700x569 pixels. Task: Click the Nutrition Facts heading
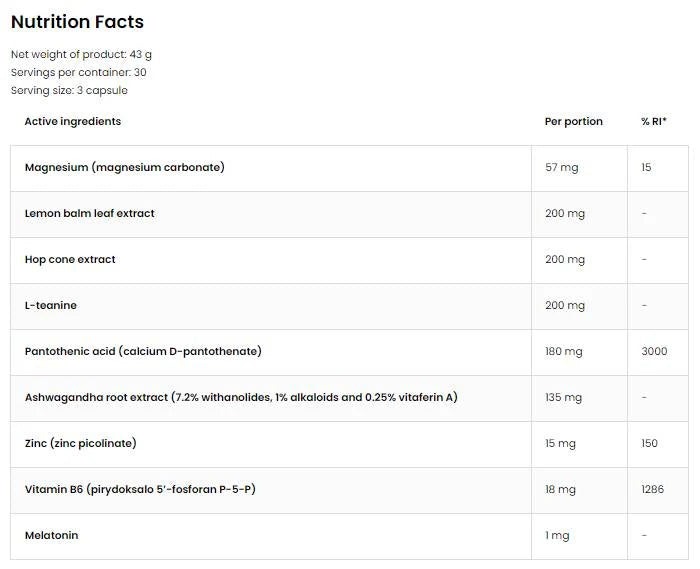[x=77, y=22]
